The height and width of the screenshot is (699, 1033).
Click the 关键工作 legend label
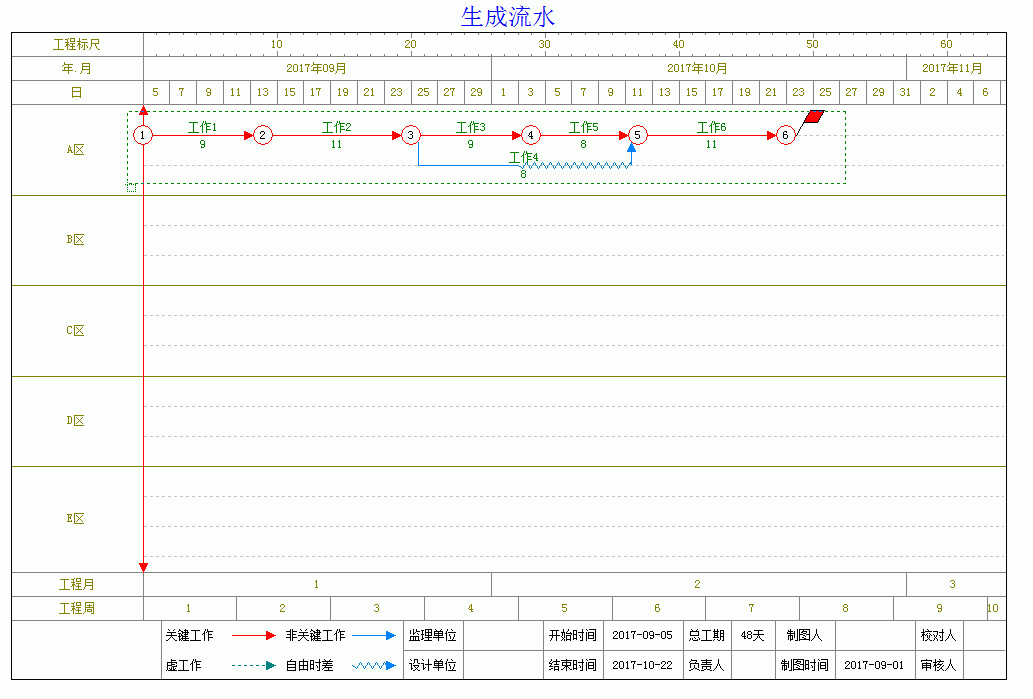(190, 636)
